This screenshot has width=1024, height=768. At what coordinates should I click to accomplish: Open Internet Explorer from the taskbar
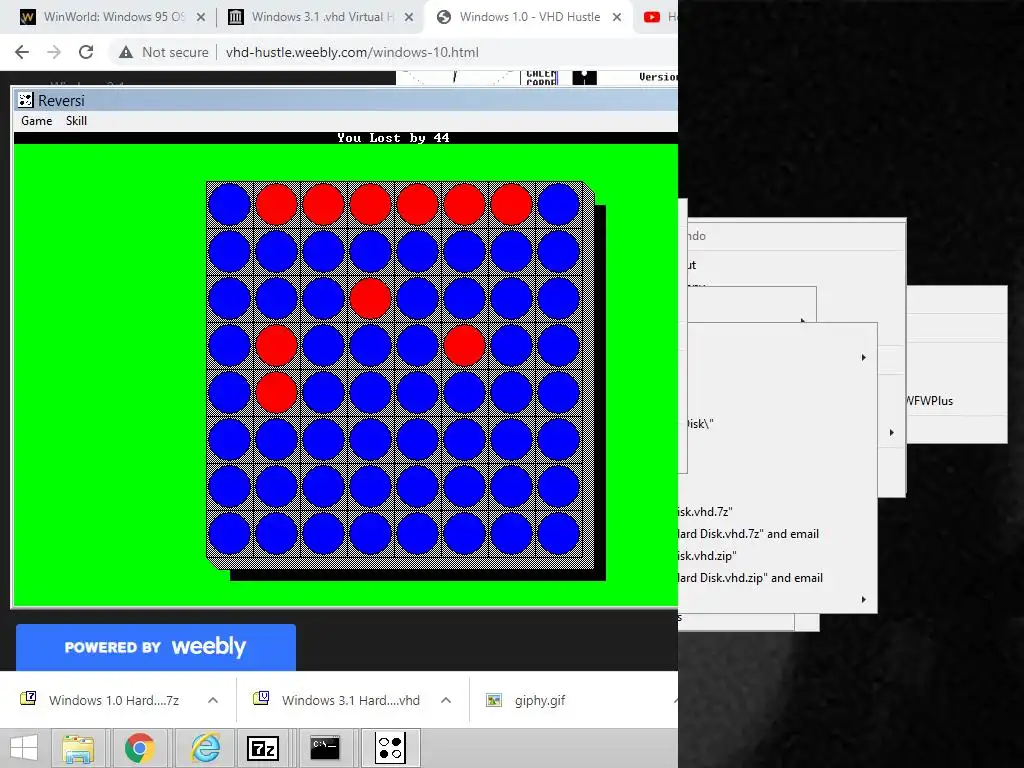205,748
